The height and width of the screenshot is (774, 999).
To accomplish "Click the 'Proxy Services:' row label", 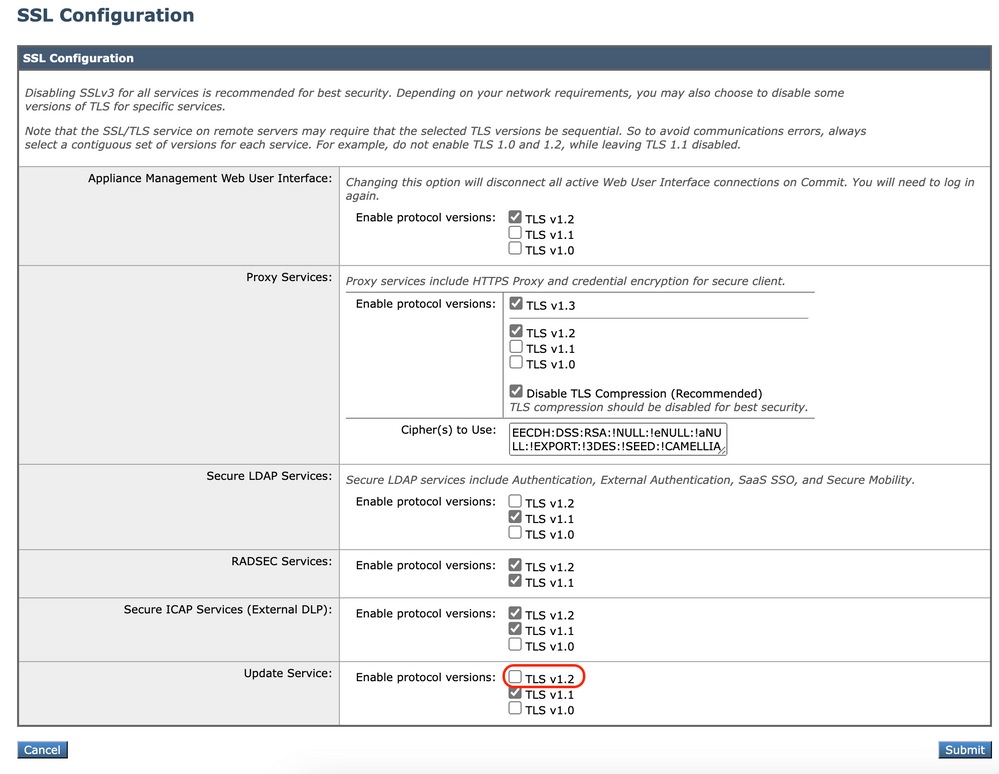I will pyautogui.click(x=289, y=277).
